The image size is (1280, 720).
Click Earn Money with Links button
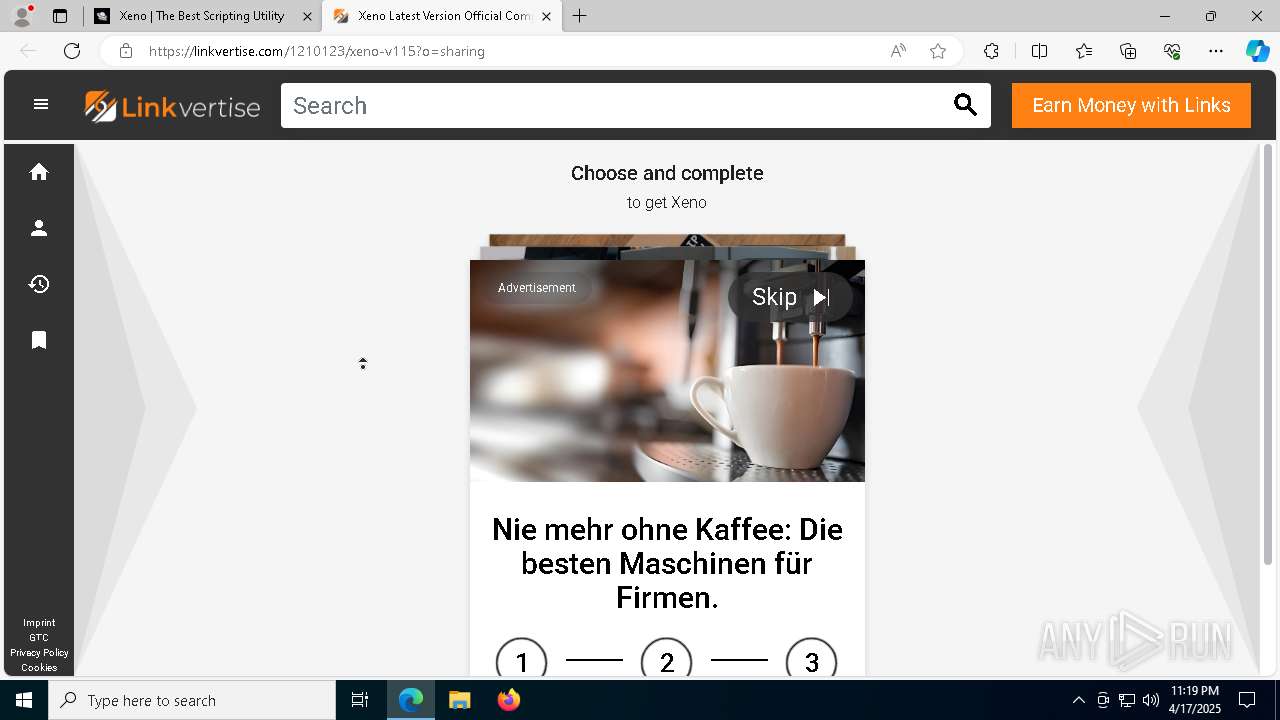pyautogui.click(x=1131, y=105)
